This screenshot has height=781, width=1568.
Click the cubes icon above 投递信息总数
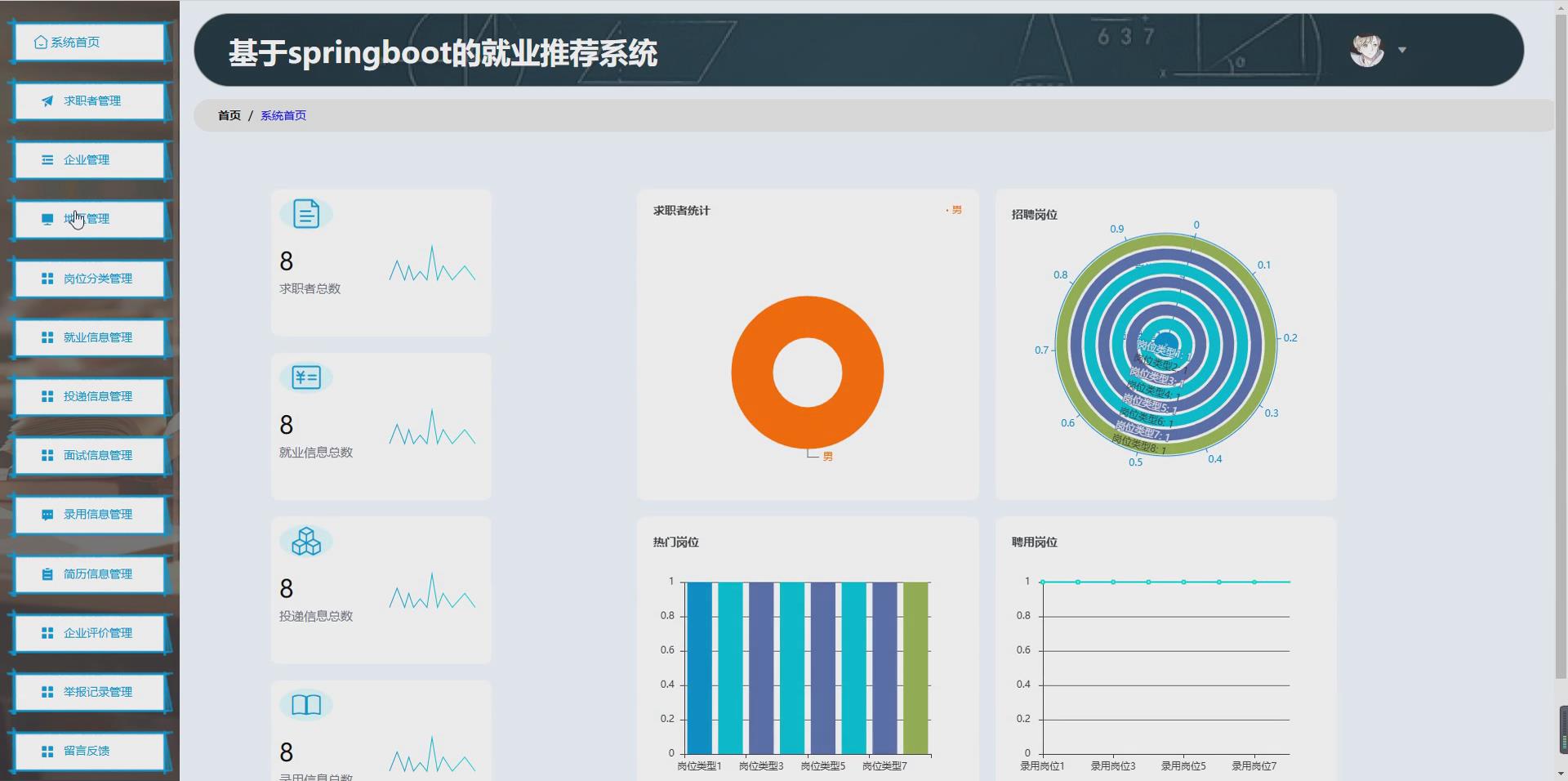(306, 541)
